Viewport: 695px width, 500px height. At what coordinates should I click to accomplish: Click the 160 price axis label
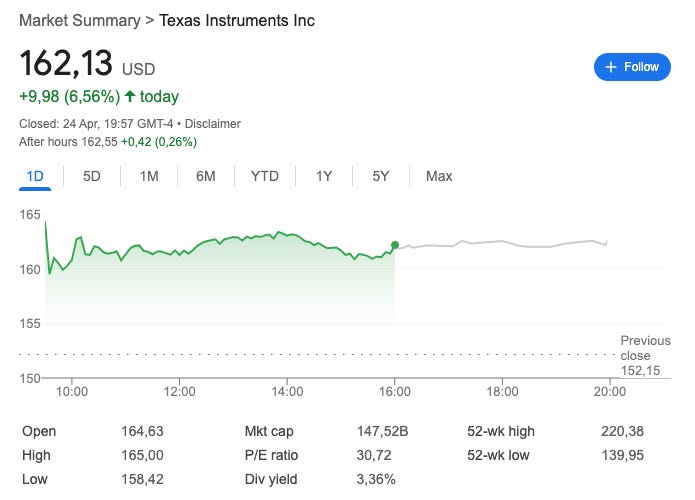pyautogui.click(x=30, y=270)
